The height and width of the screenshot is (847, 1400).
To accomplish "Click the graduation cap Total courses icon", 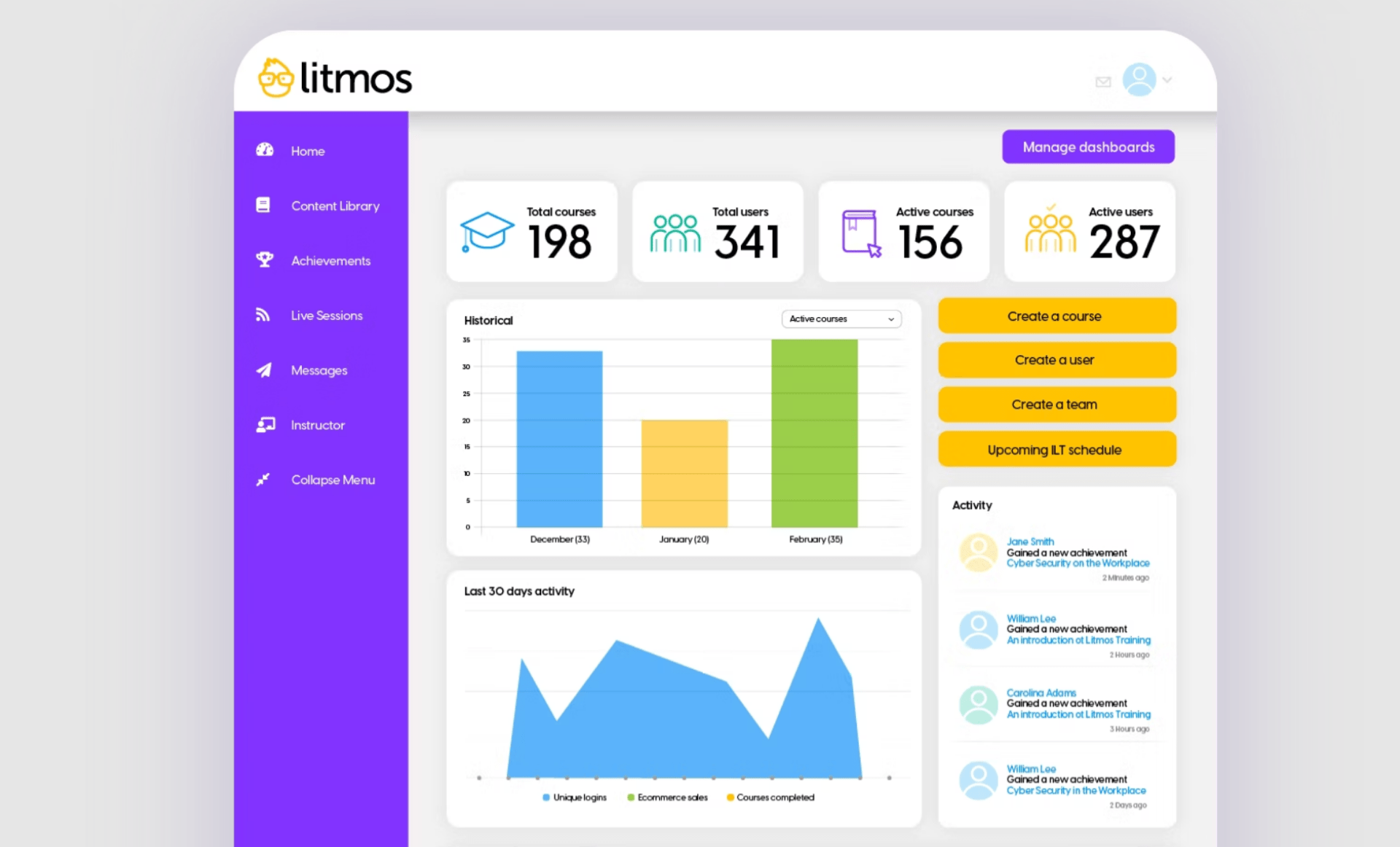I will pos(486,232).
